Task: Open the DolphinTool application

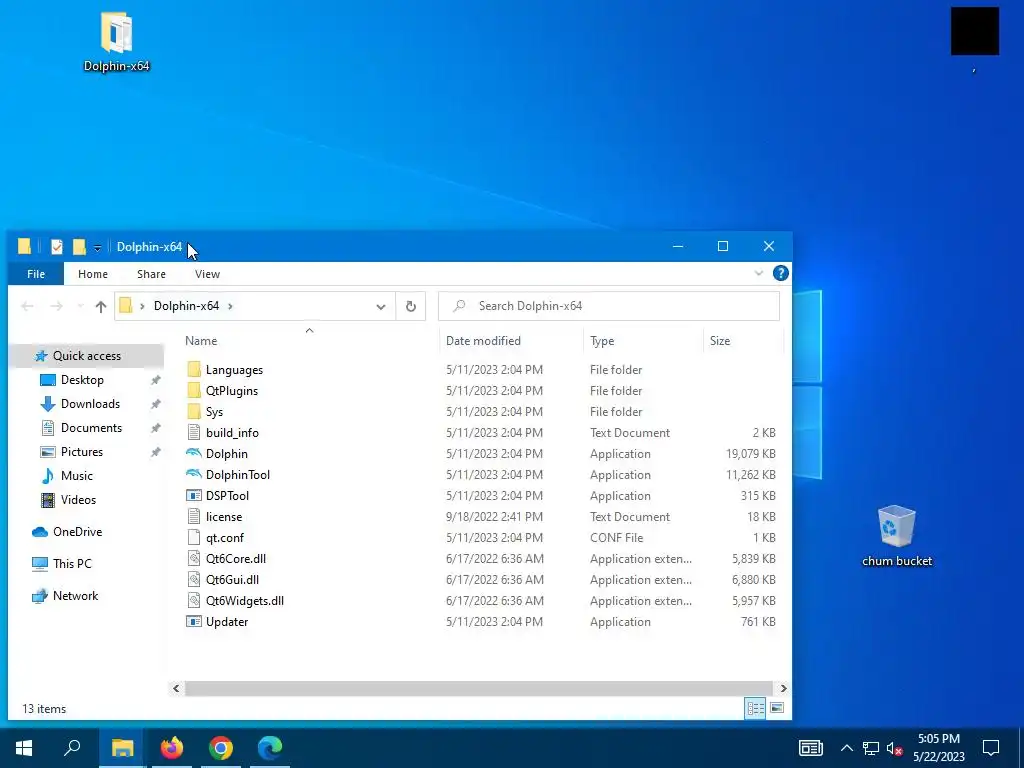Action: click(x=238, y=475)
